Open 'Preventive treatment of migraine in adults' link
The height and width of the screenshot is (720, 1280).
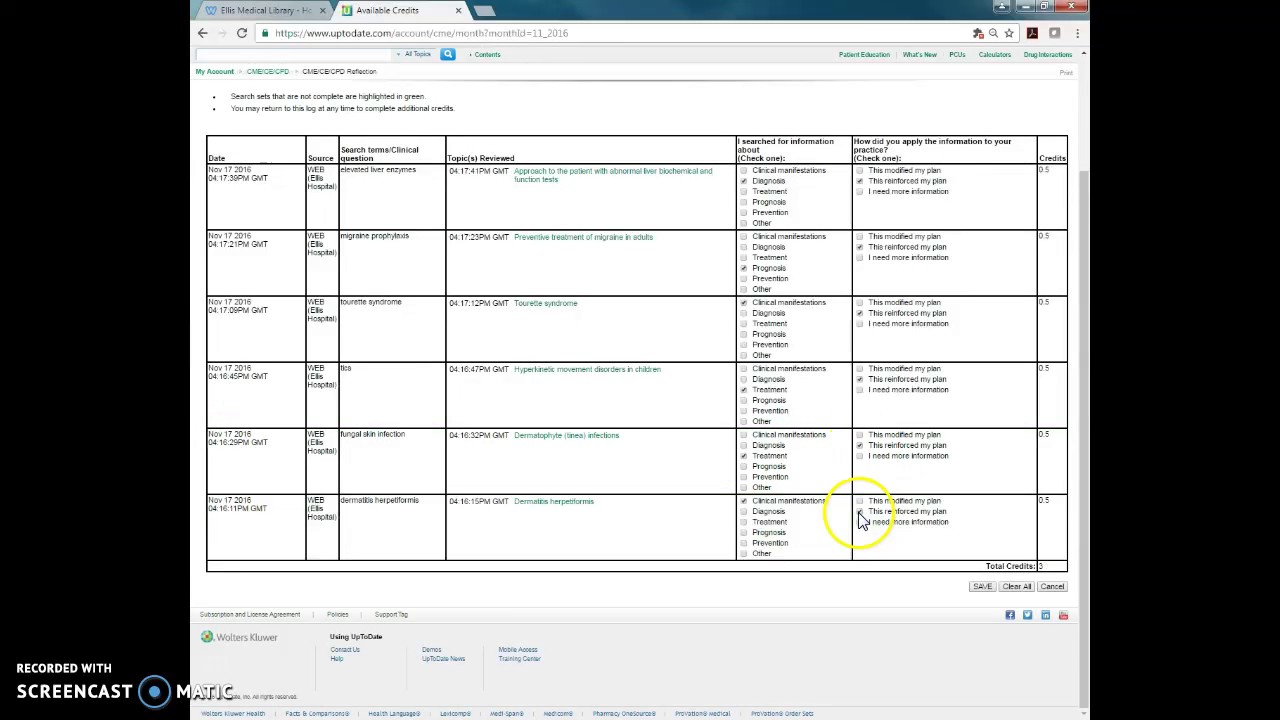(x=583, y=237)
